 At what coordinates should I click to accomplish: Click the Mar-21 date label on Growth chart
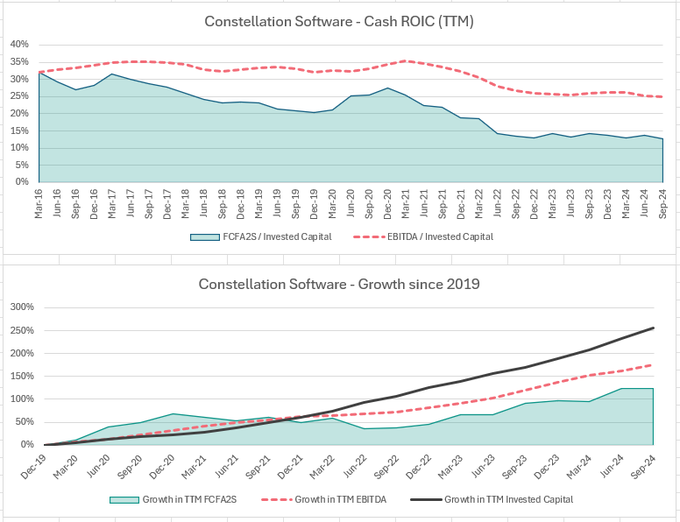click(x=194, y=466)
